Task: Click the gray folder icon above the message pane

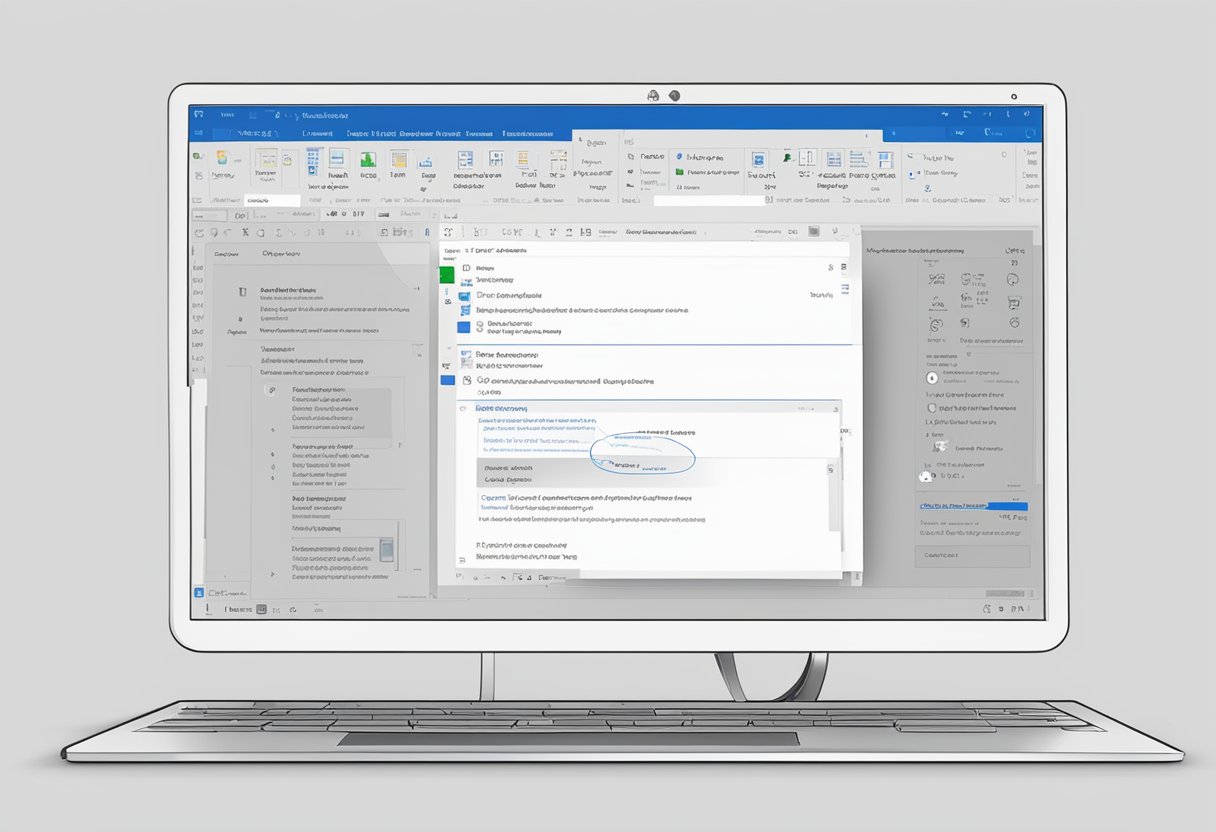Action: [x=814, y=232]
